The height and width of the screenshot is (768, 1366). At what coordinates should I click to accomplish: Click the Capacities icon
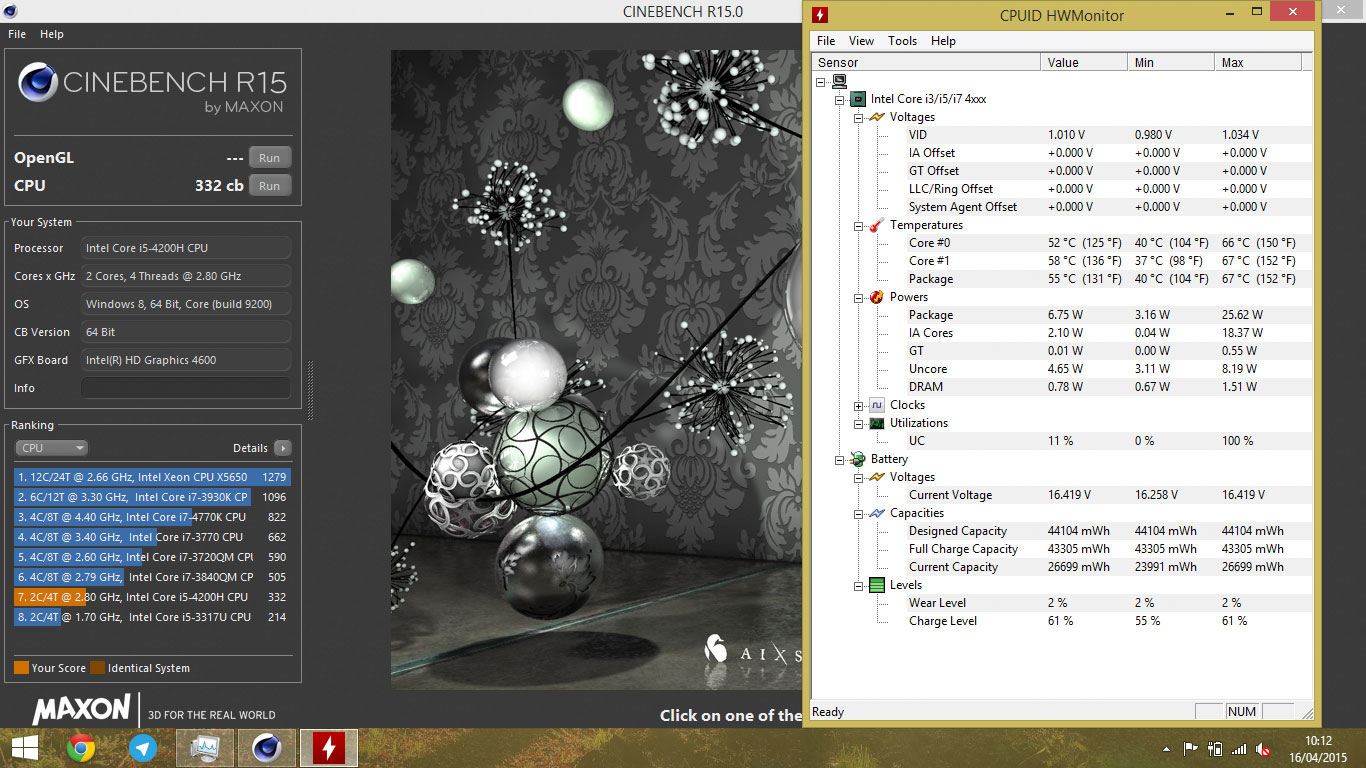click(876, 513)
